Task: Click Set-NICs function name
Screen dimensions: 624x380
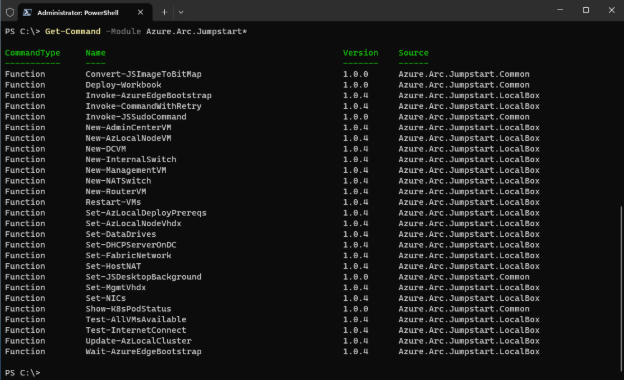Action: [x=105, y=298]
